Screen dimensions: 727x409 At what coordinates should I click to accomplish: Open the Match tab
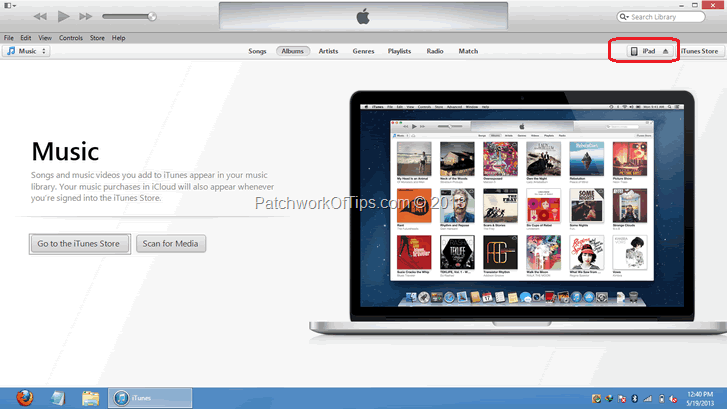[468, 51]
